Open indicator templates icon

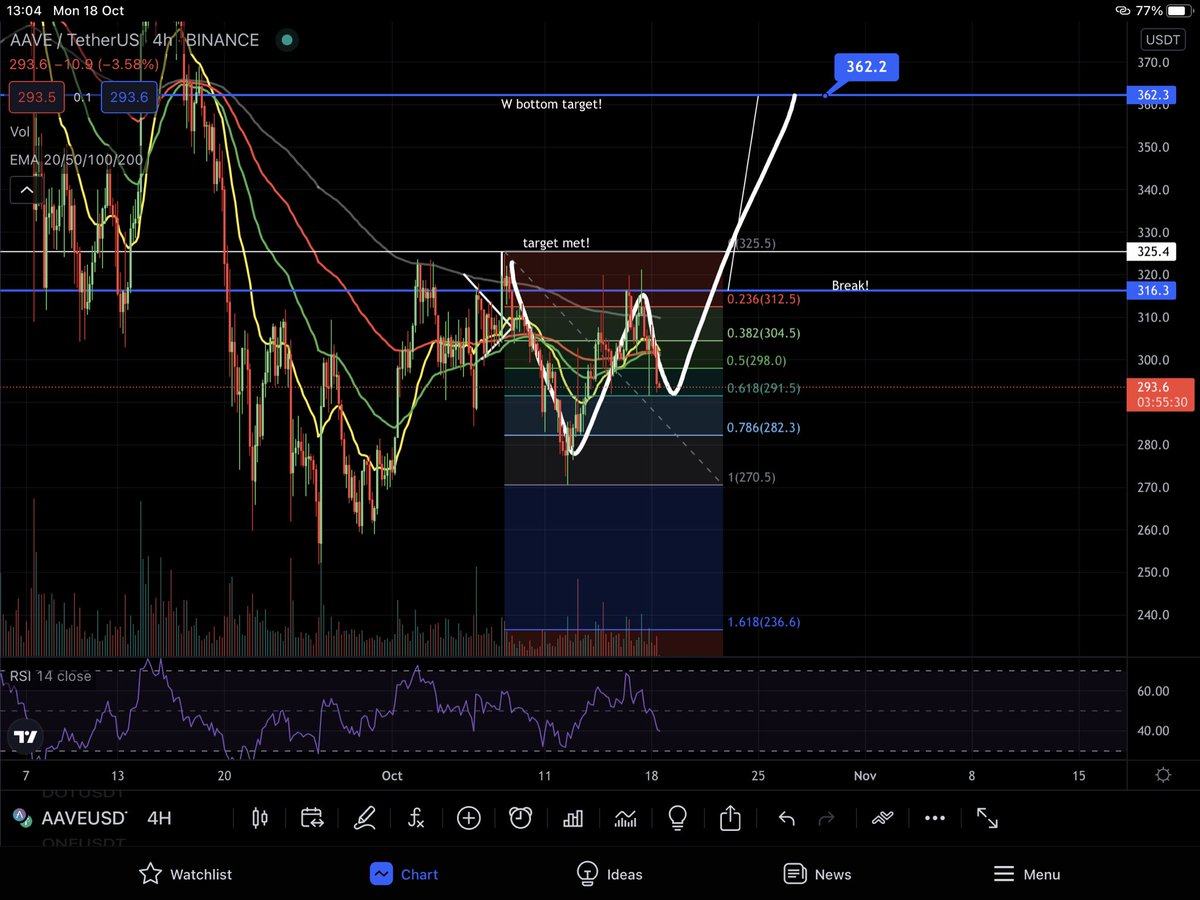(625, 818)
